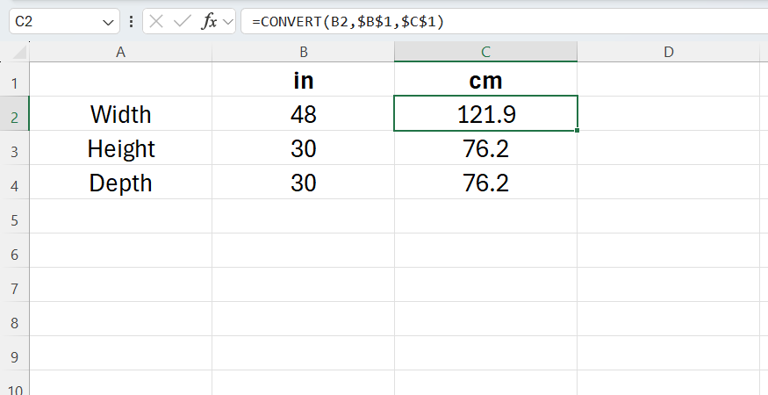
Task: Click the Select All corner triangle
Action: [x=19, y=52]
